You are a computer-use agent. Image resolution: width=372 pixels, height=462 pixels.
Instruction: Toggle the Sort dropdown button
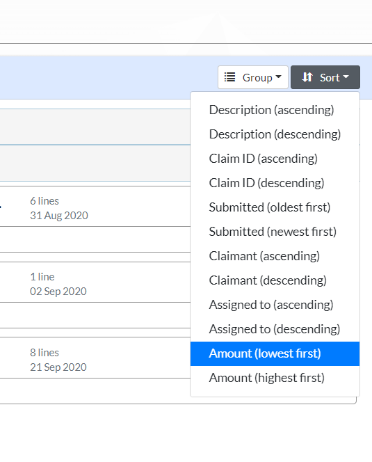point(325,77)
